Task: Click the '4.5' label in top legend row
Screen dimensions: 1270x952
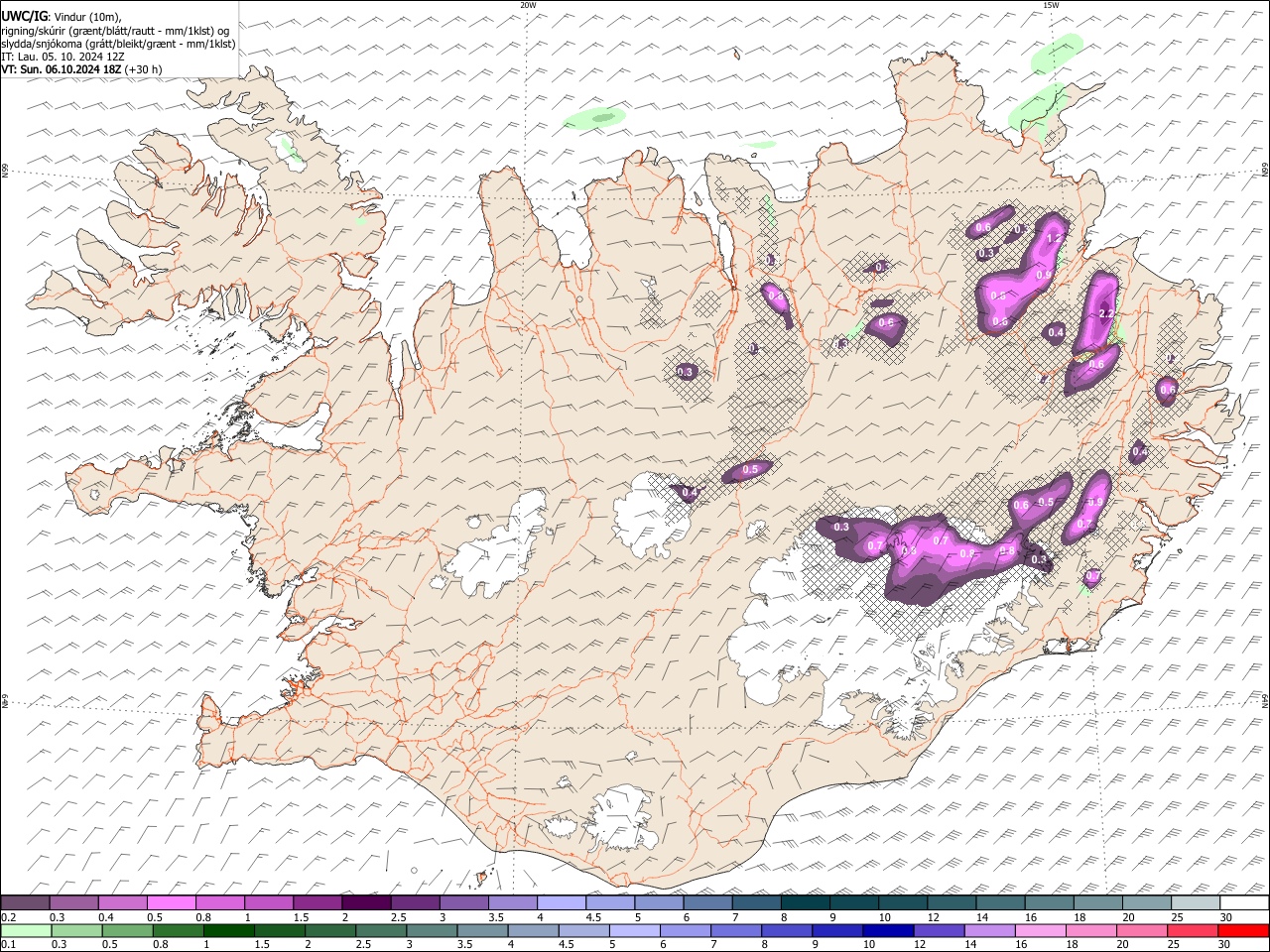Action: tap(593, 917)
